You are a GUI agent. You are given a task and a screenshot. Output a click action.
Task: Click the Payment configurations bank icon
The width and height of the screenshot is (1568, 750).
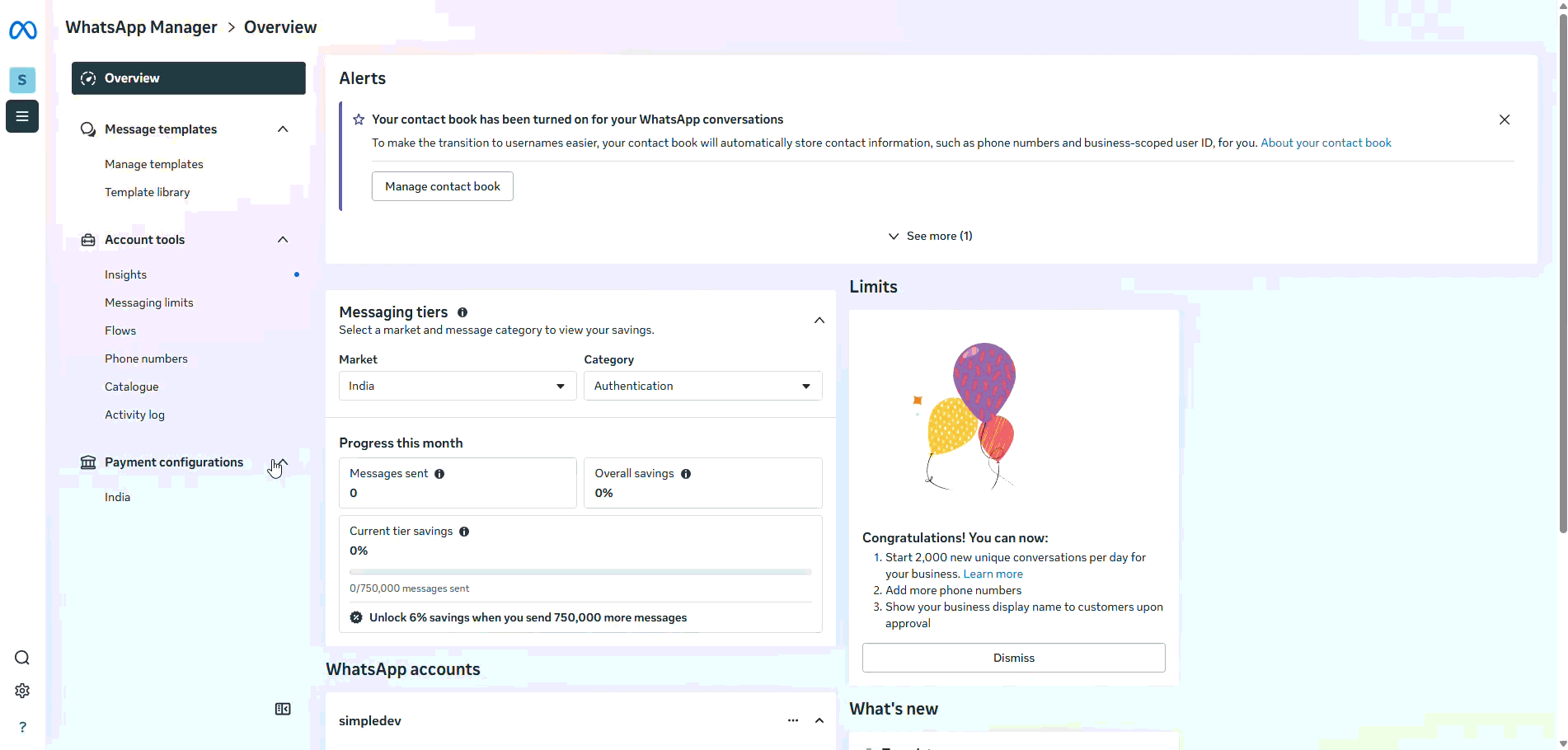coord(88,462)
